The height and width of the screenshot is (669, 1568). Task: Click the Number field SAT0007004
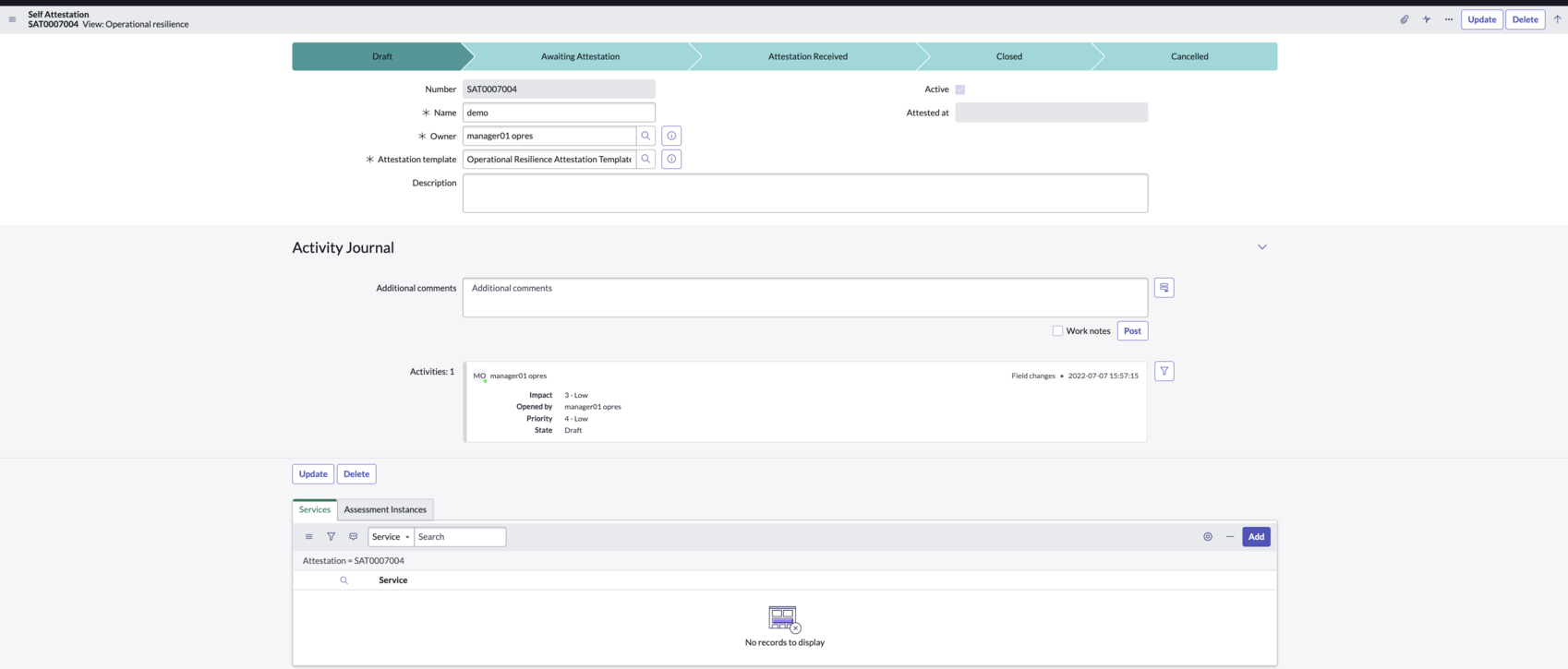[x=559, y=90]
